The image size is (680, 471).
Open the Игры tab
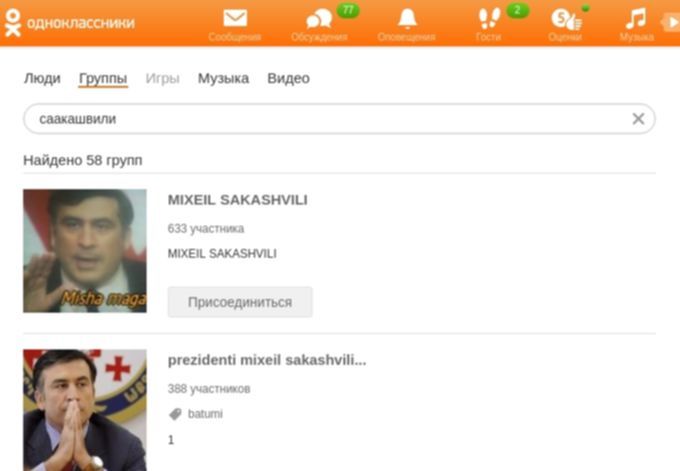(x=162, y=78)
